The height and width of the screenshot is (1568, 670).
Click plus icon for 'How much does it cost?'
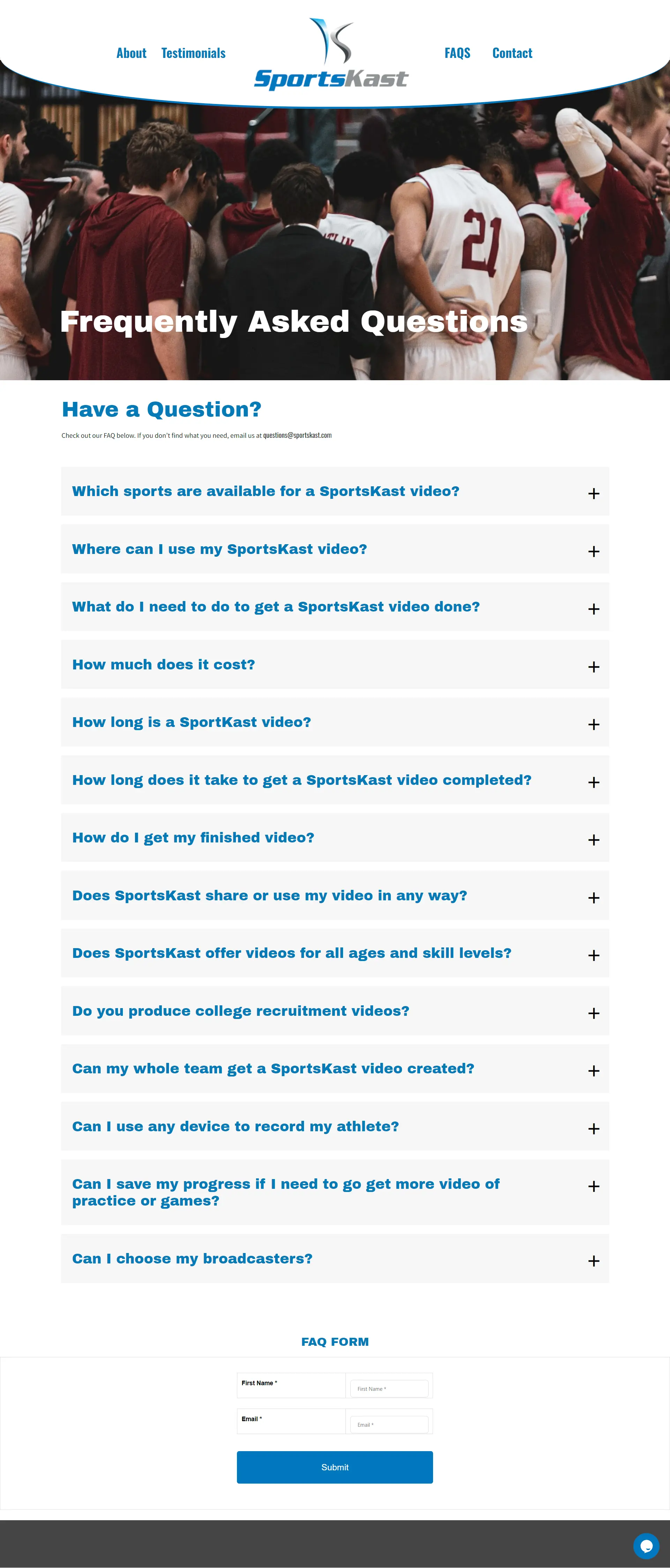[594, 667]
